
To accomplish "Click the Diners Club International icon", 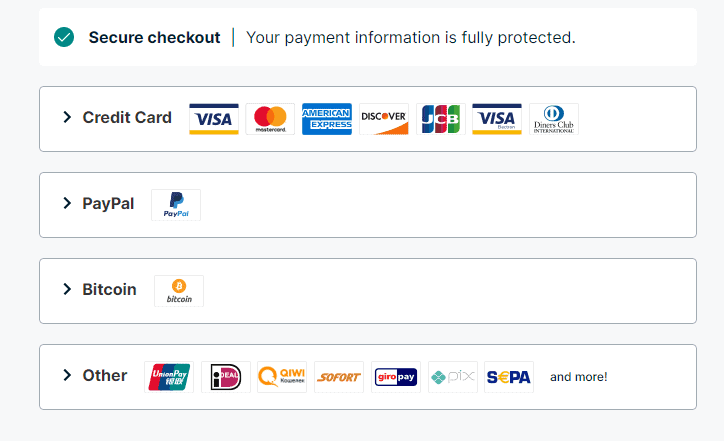I will pos(554,119).
